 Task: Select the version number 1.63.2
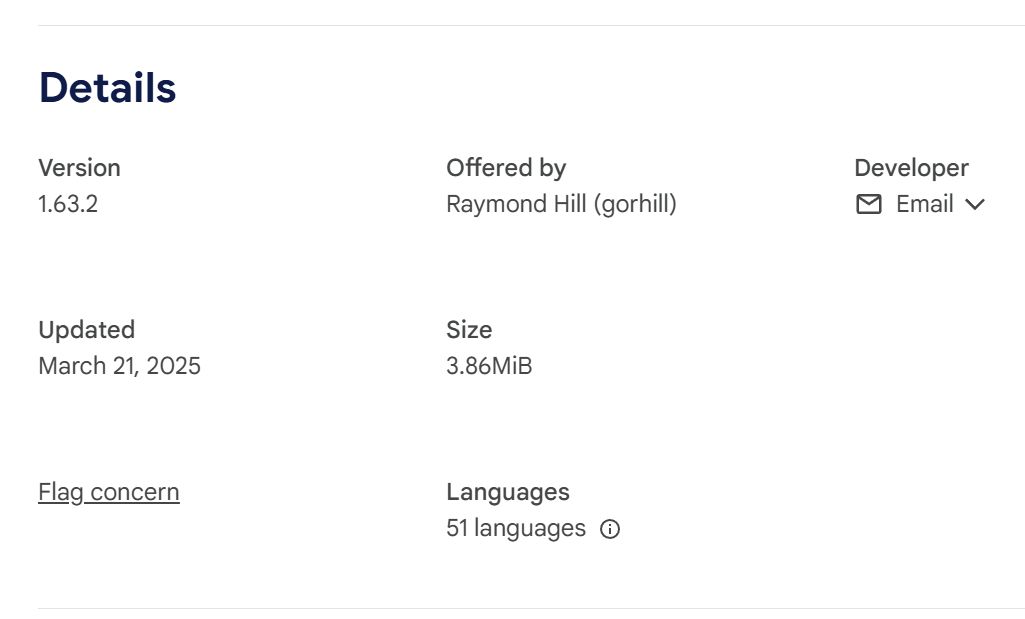pos(68,204)
